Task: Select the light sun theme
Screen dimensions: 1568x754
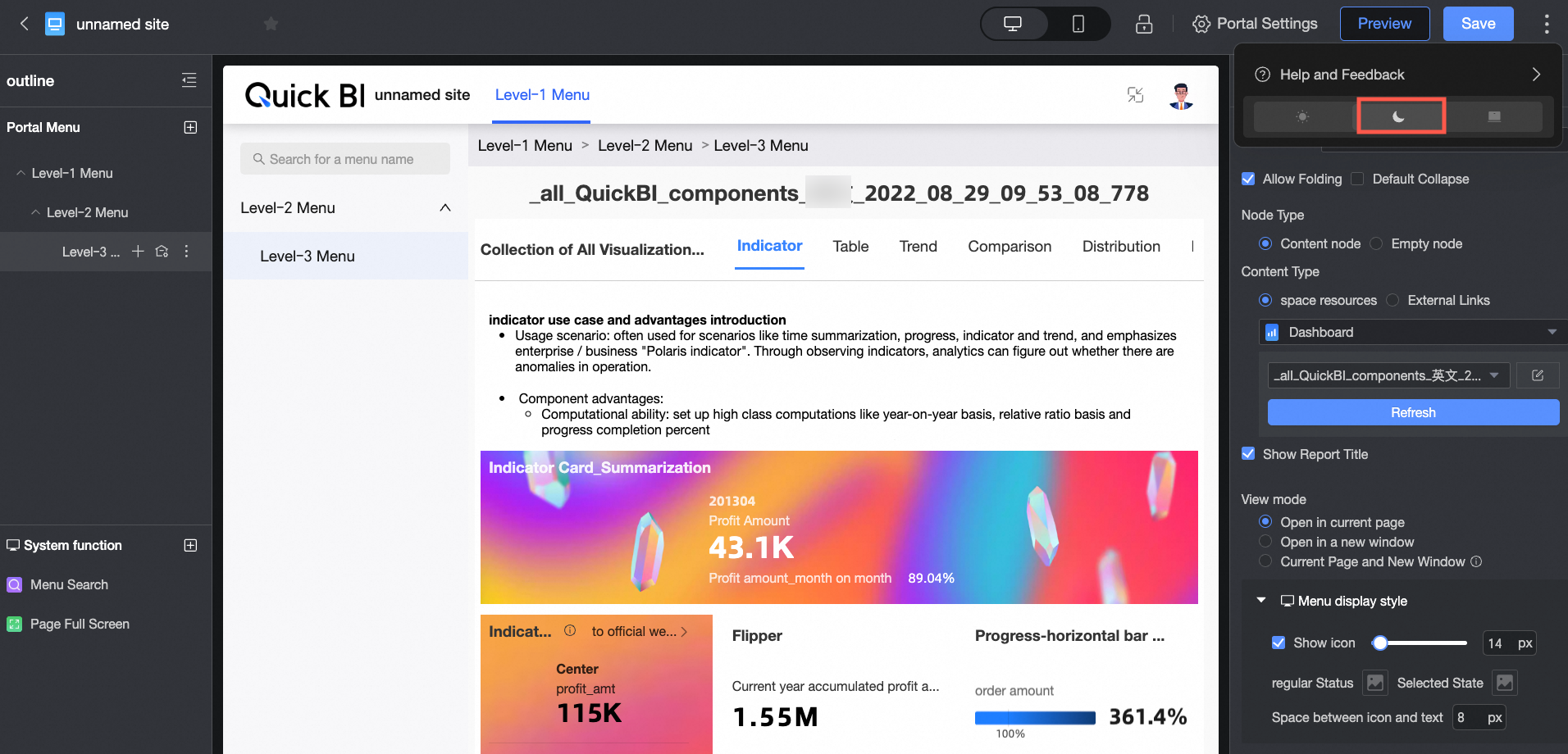Action: point(1302,116)
